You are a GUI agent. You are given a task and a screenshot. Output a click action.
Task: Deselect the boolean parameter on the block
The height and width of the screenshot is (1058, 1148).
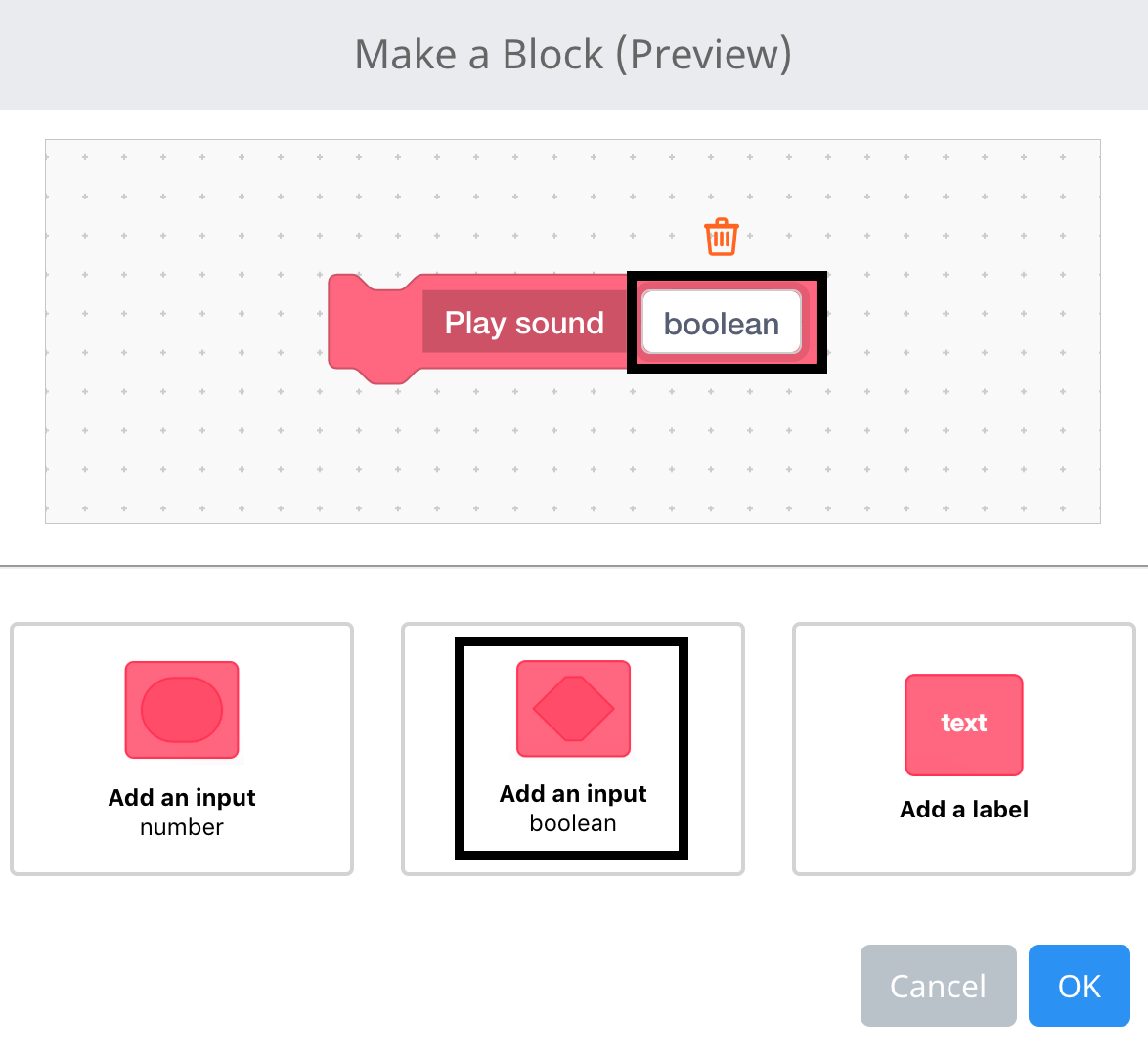tap(721, 323)
